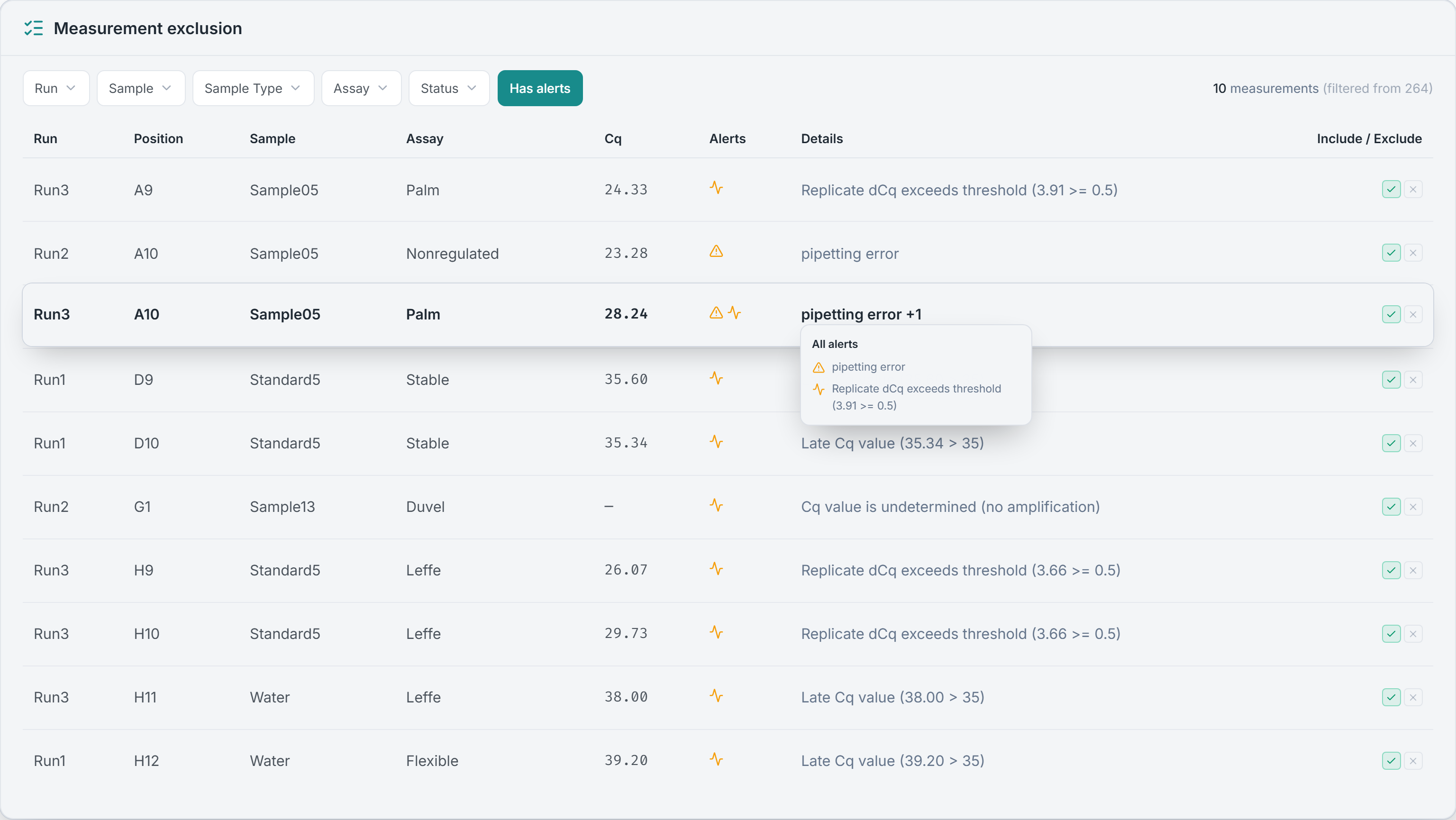The width and height of the screenshot is (1456, 820).
Task: Click the alert pulse icon for Run3 H9
Action: pyautogui.click(x=716, y=568)
